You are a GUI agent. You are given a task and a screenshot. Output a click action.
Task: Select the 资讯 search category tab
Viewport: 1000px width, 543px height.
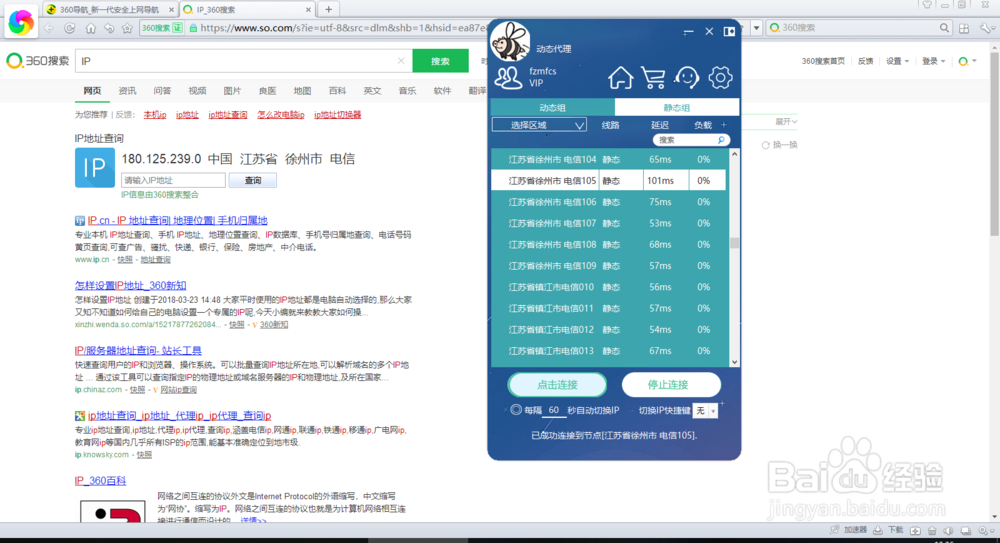(x=127, y=91)
